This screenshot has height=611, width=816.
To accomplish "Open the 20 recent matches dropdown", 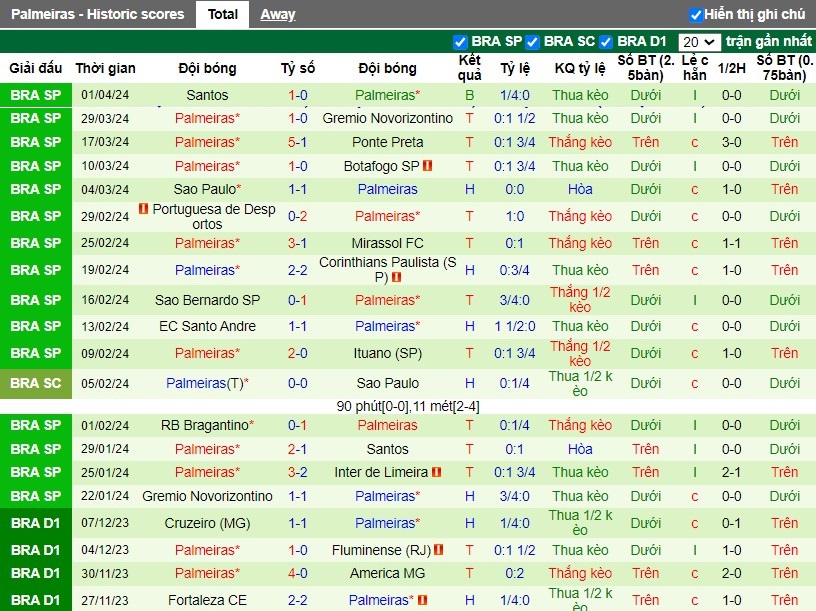I will [699, 42].
